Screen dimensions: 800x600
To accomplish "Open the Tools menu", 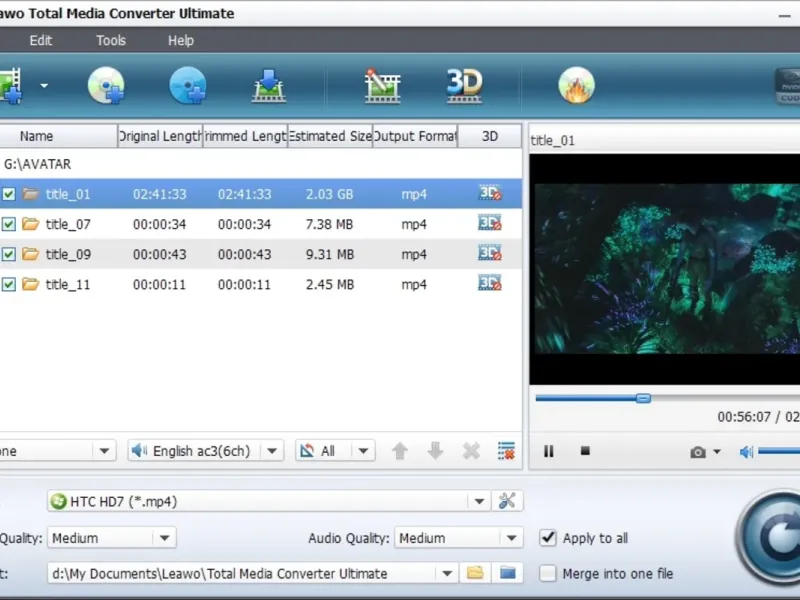I will tap(111, 40).
